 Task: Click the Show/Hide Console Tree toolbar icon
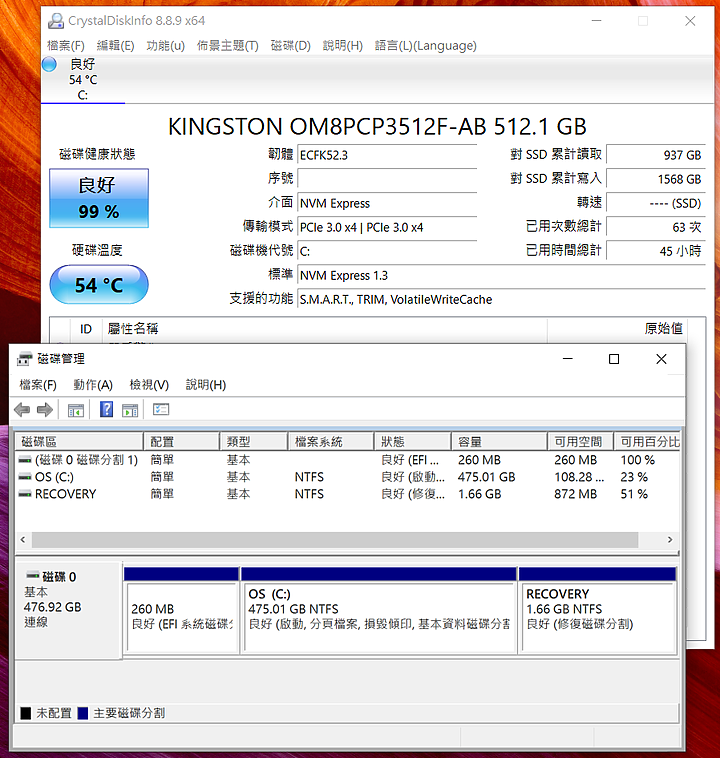(76, 410)
